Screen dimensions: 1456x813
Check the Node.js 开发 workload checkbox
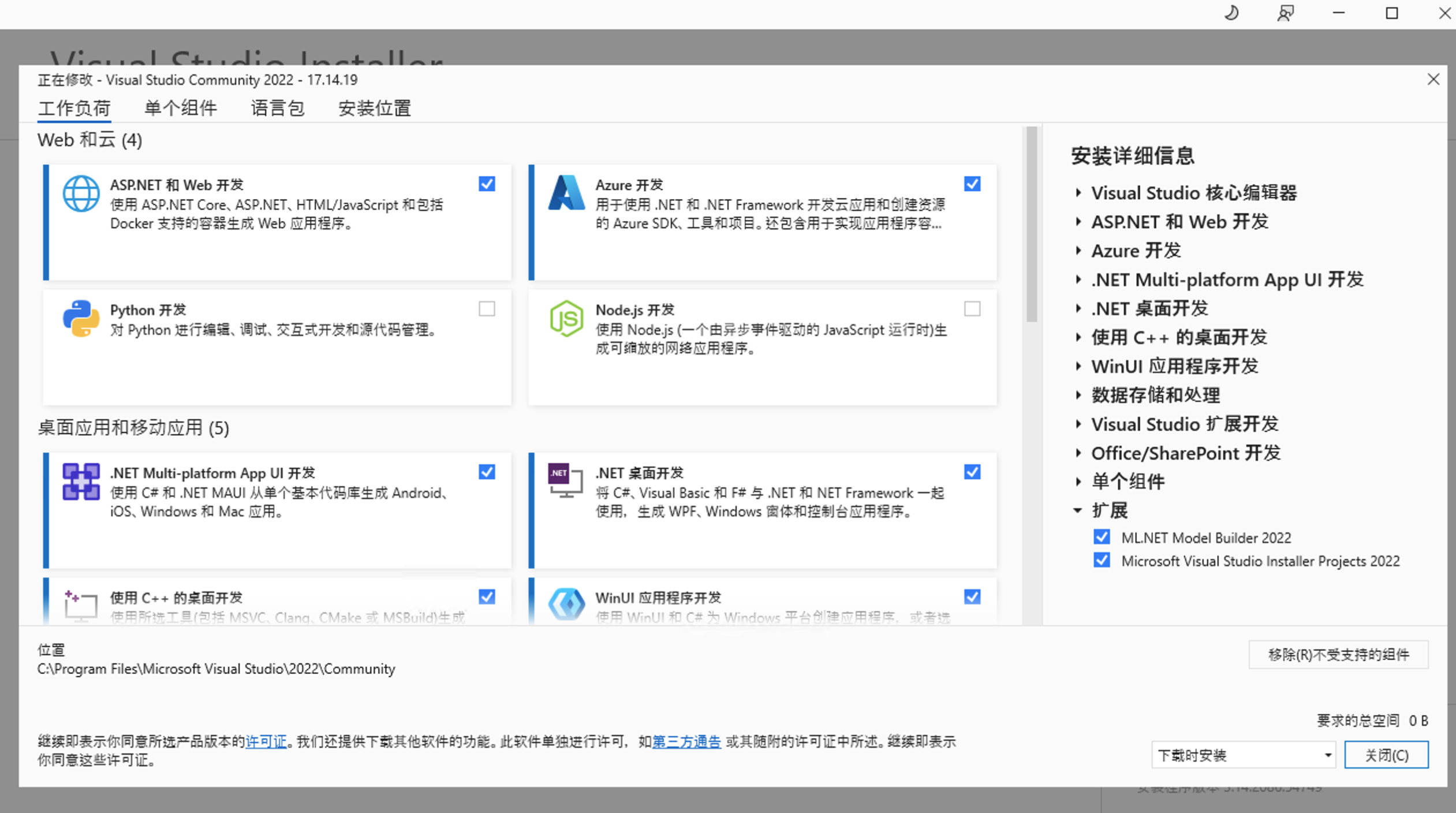(972, 309)
